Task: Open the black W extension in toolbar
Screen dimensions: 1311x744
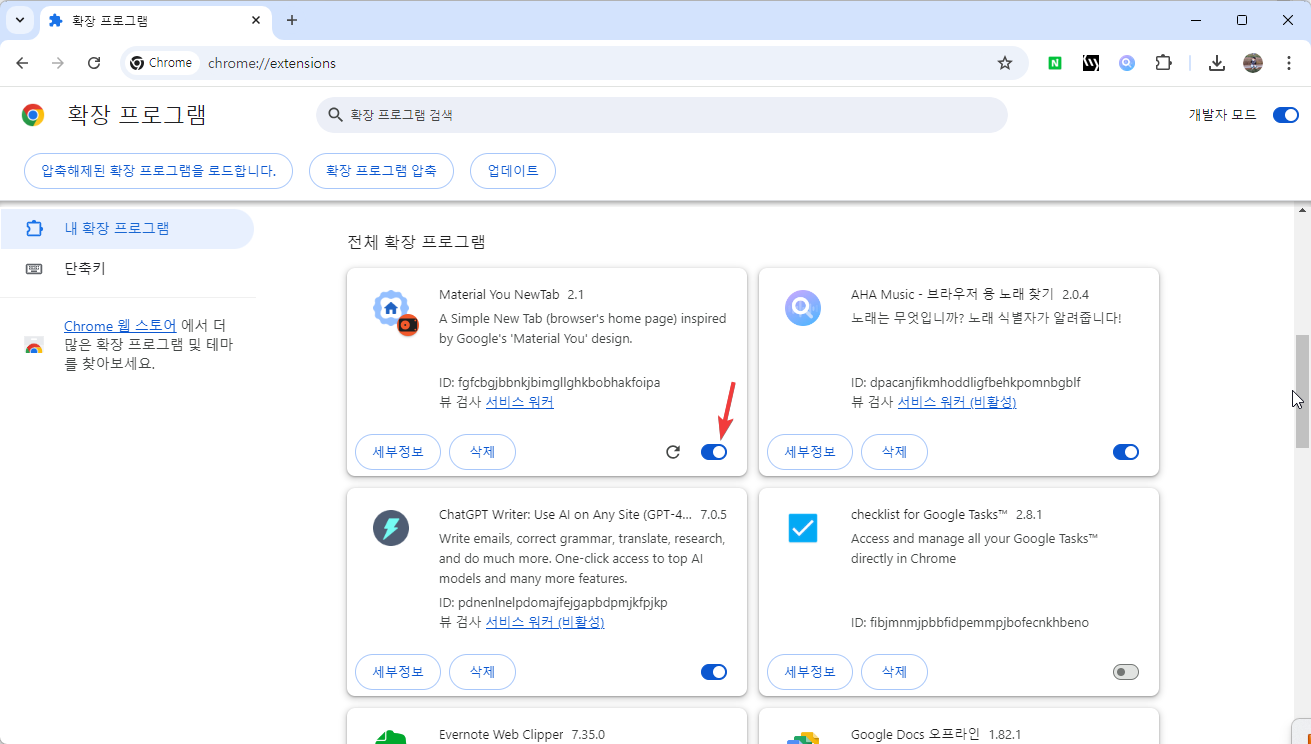Action: [x=1091, y=63]
